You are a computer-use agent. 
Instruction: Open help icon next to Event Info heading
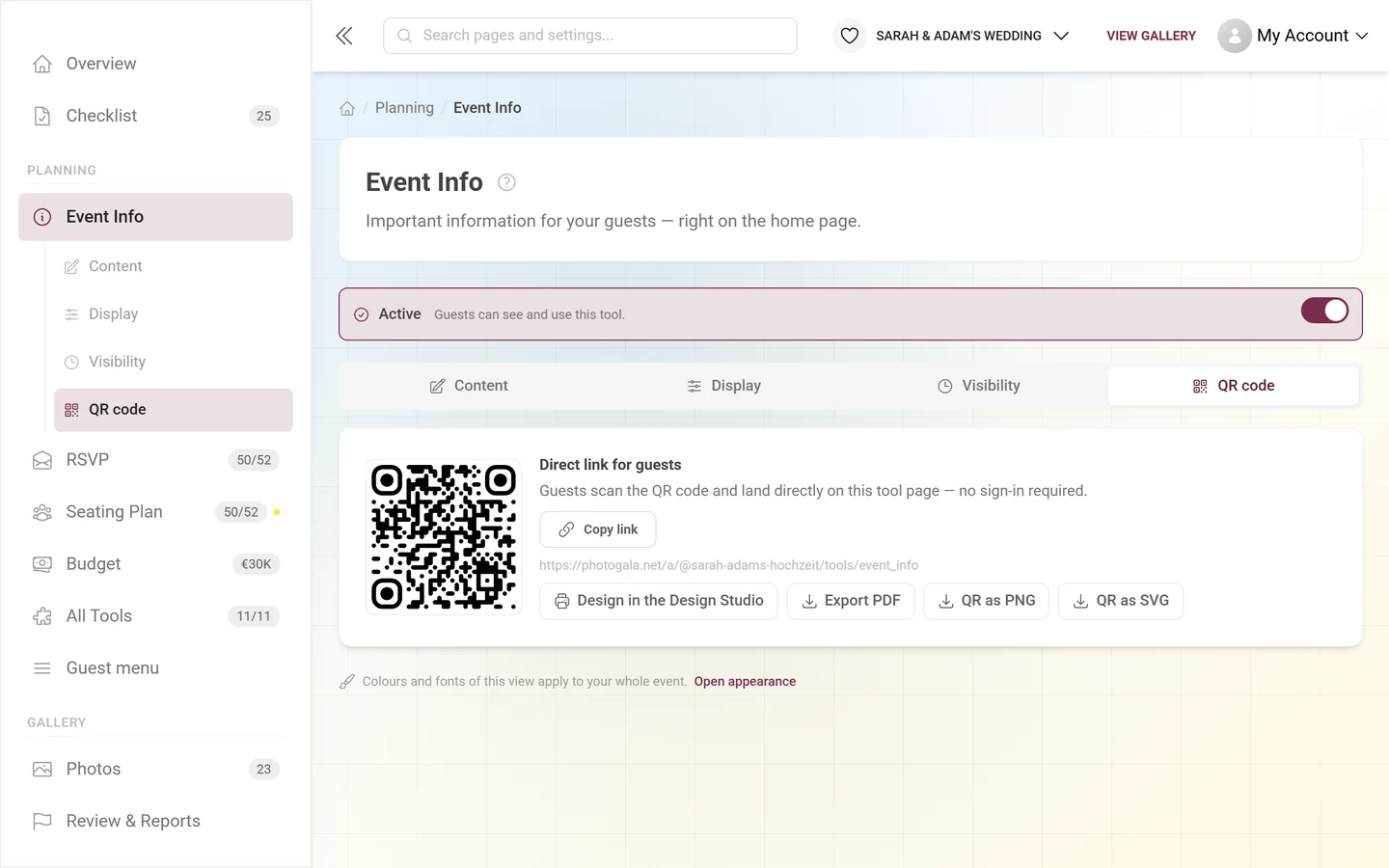[506, 182]
